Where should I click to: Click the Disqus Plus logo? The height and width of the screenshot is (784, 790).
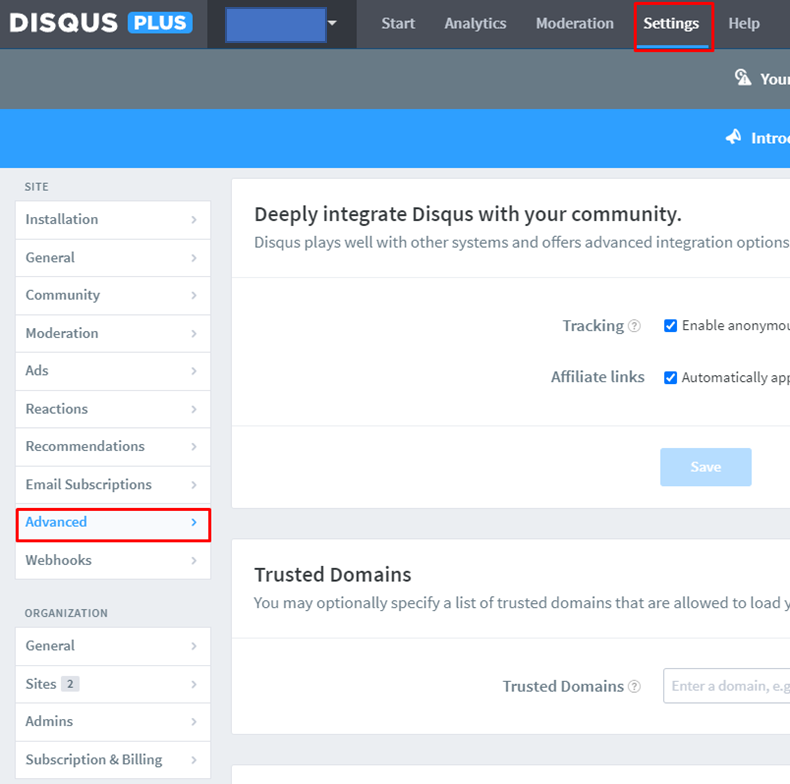101,23
